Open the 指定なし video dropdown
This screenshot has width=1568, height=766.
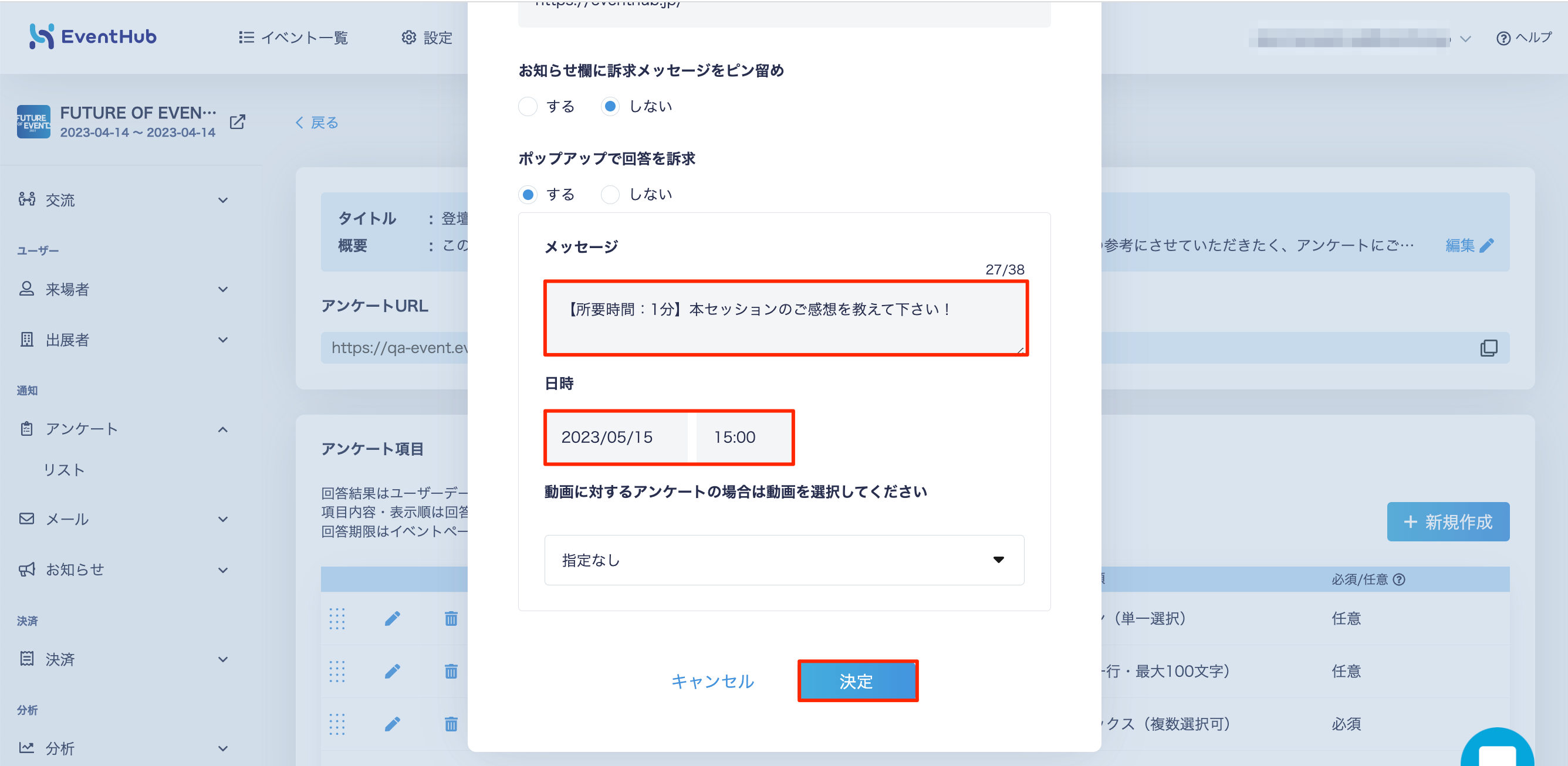pyautogui.click(x=784, y=560)
